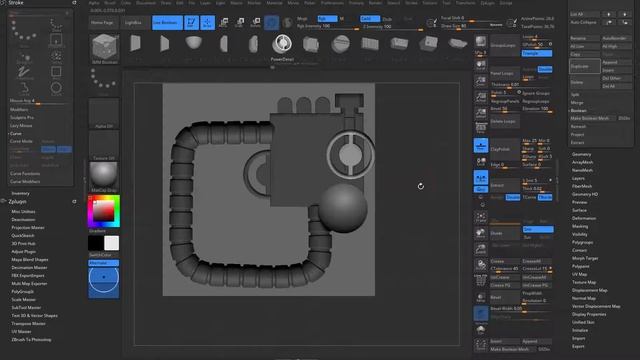Expand the Lazy Mouse section
The image size is (640, 360).
click(21, 126)
